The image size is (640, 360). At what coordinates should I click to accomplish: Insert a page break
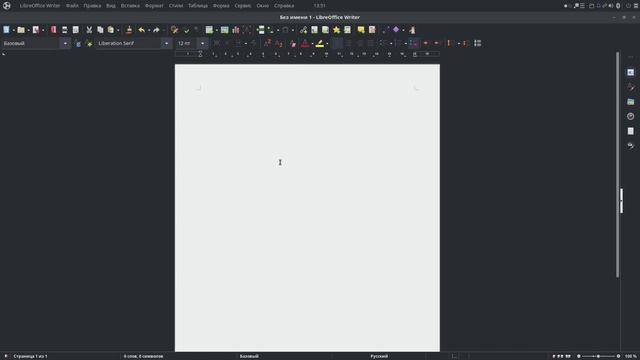coord(260,30)
